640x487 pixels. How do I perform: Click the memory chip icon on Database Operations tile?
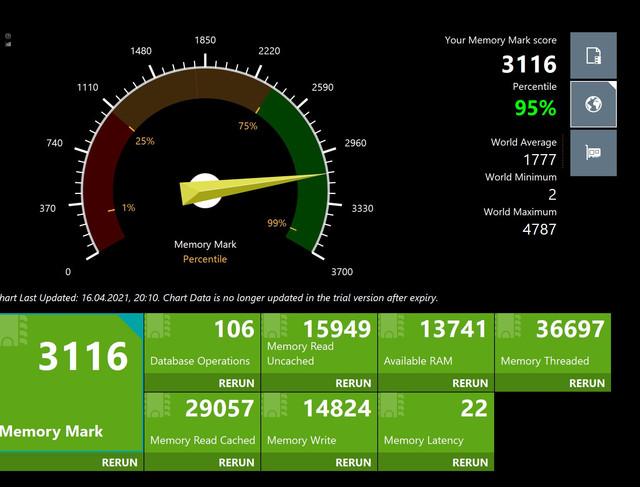159,326
